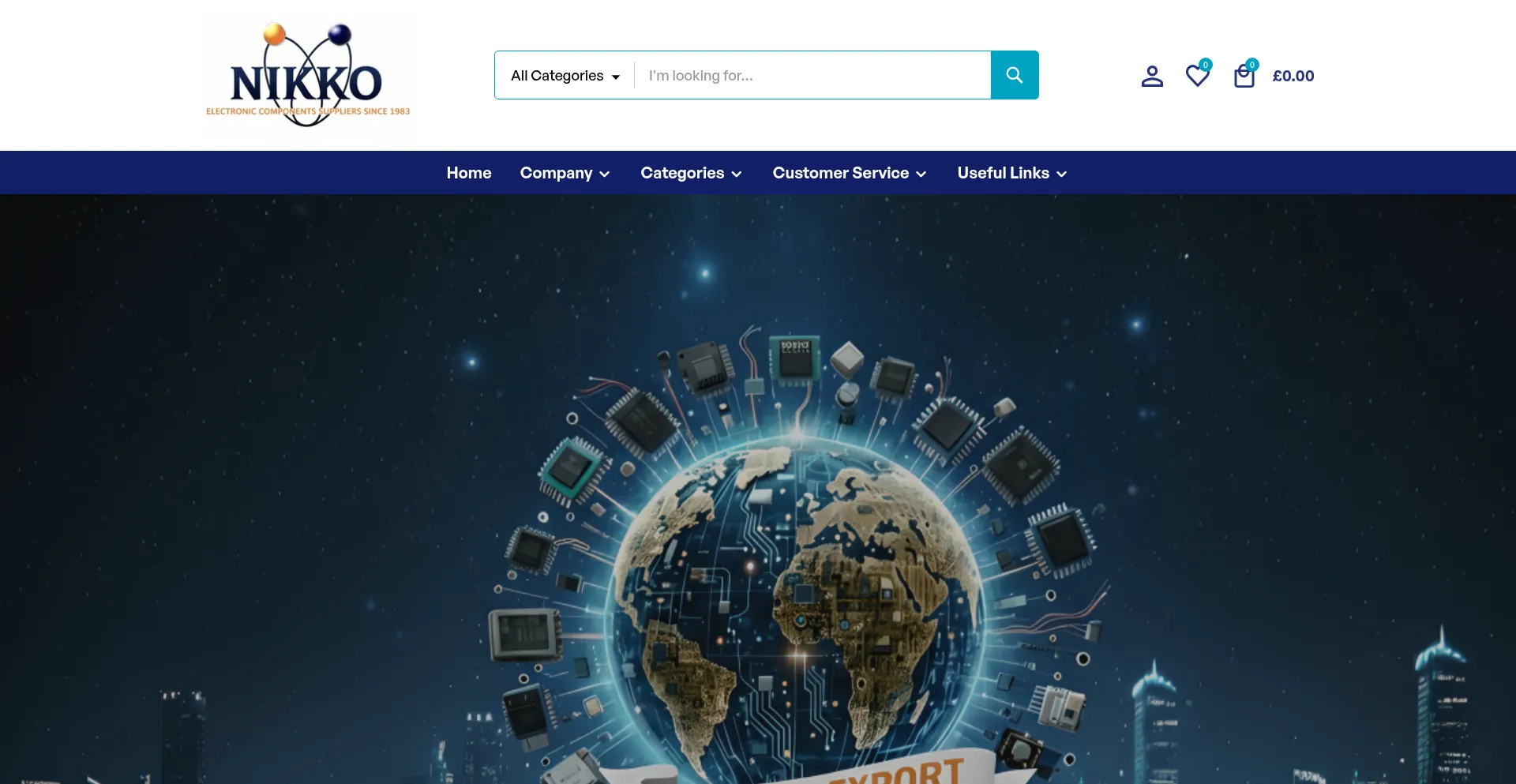This screenshot has height=784, width=1516.
Task: Open the user account icon
Action: (1152, 76)
